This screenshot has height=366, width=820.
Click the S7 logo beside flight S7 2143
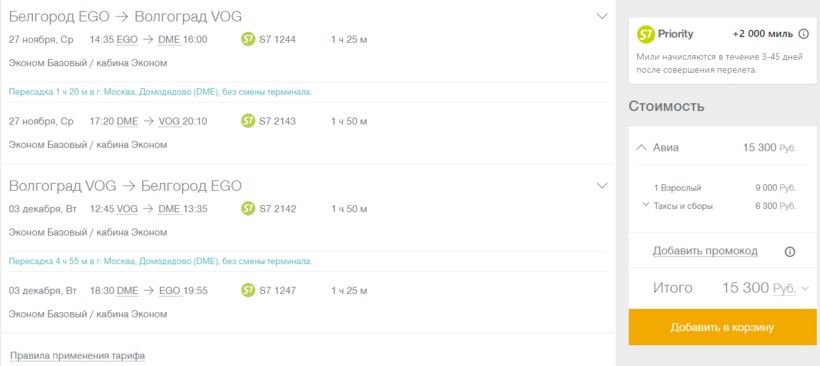(248, 121)
